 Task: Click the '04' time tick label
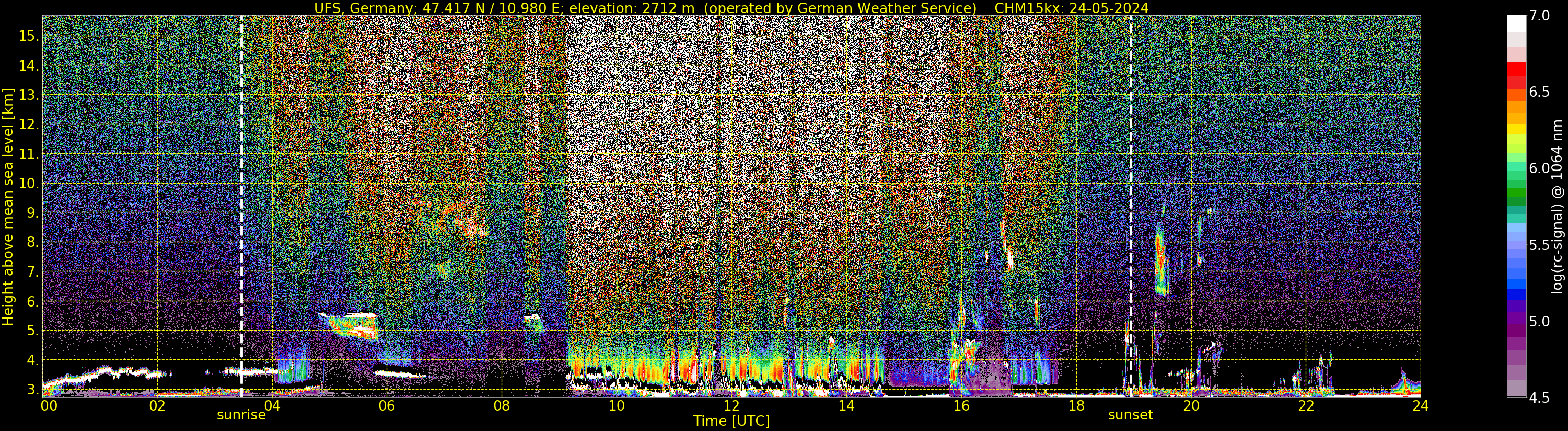(272, 405)
